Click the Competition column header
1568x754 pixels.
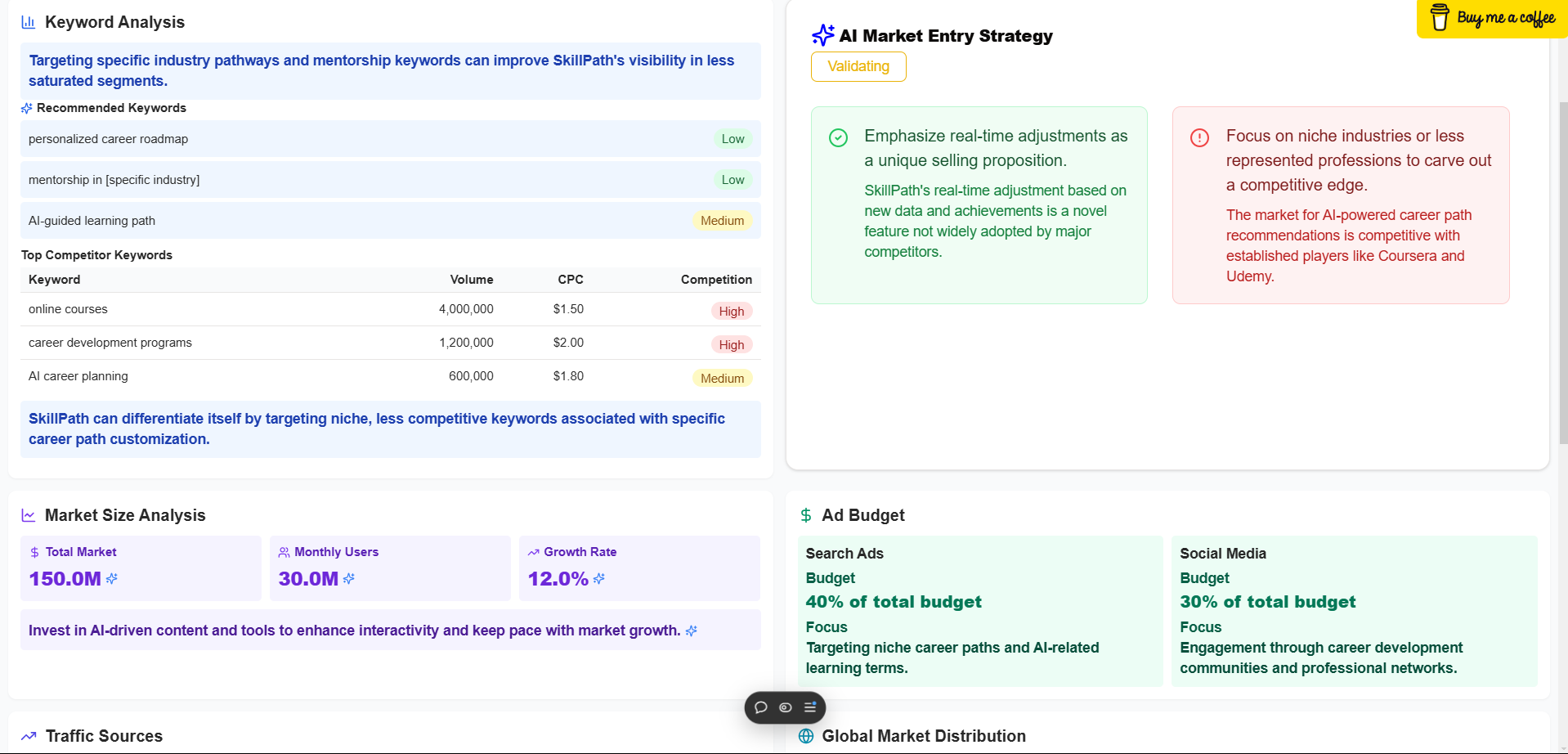coord(716,280)
